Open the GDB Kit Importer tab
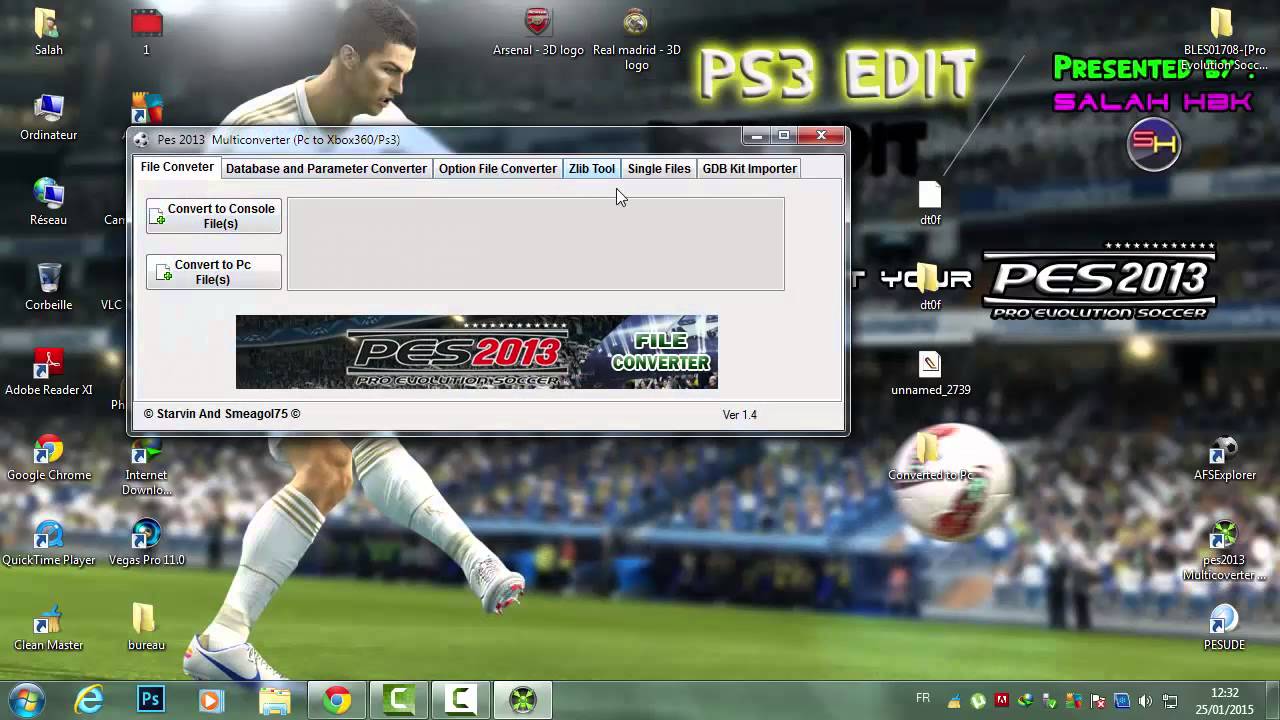The height and width of the screenshot is (720, 1280). tap(749, 169)
